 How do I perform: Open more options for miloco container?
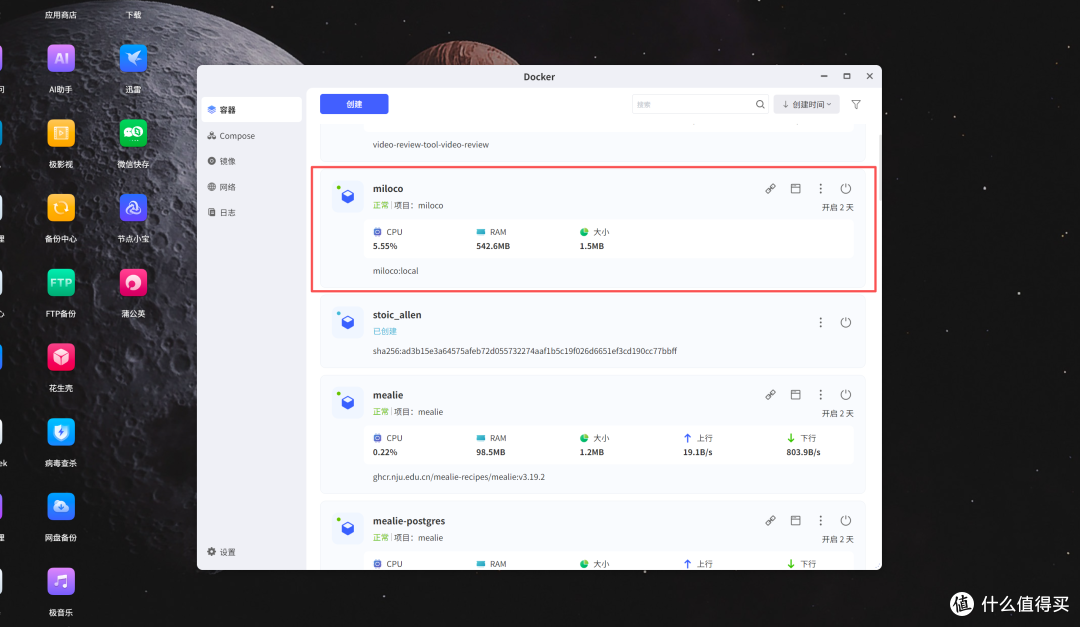820,189
